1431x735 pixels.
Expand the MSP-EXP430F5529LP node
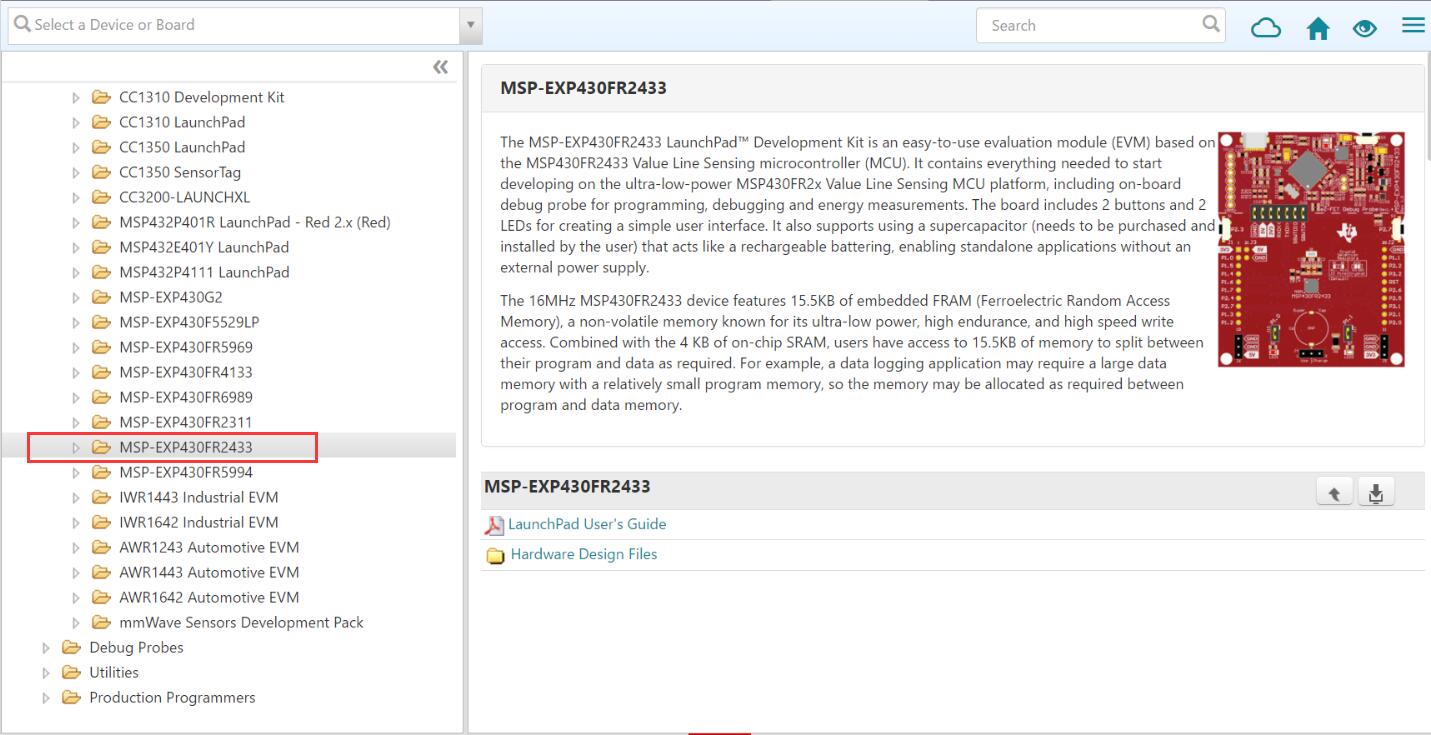point(76,322)
